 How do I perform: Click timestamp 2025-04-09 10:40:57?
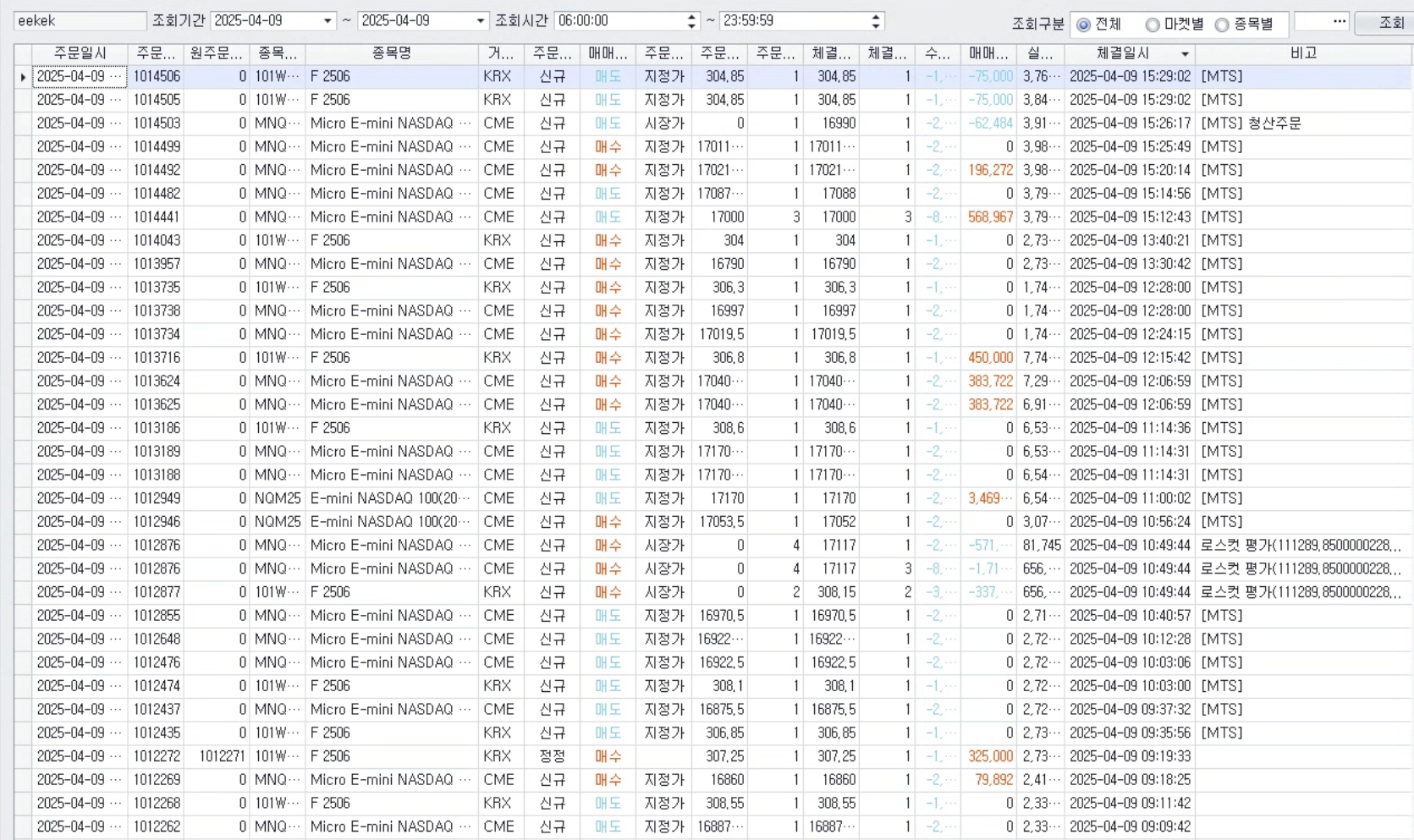click(x=1130, y=616)
